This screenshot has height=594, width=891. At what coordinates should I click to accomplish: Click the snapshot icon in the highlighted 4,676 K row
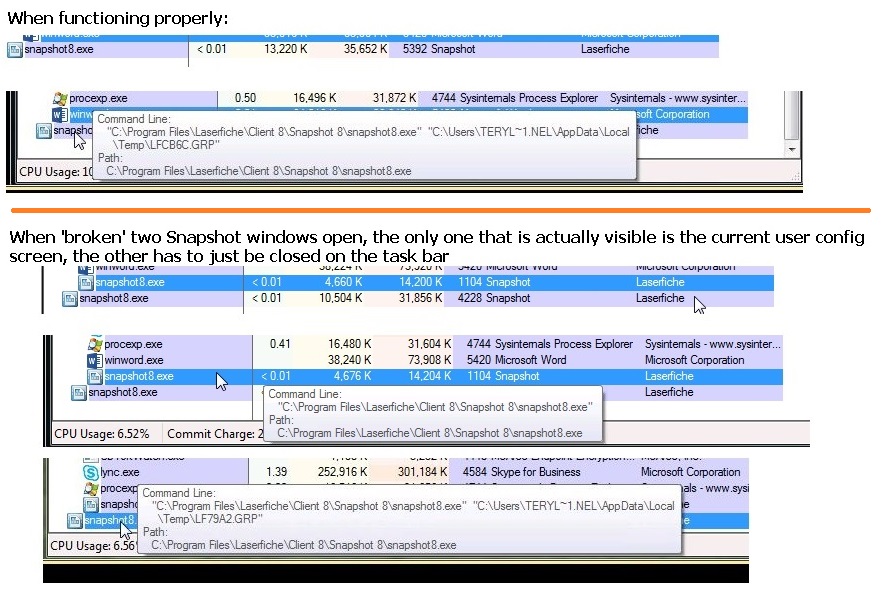tap(94, 376)
